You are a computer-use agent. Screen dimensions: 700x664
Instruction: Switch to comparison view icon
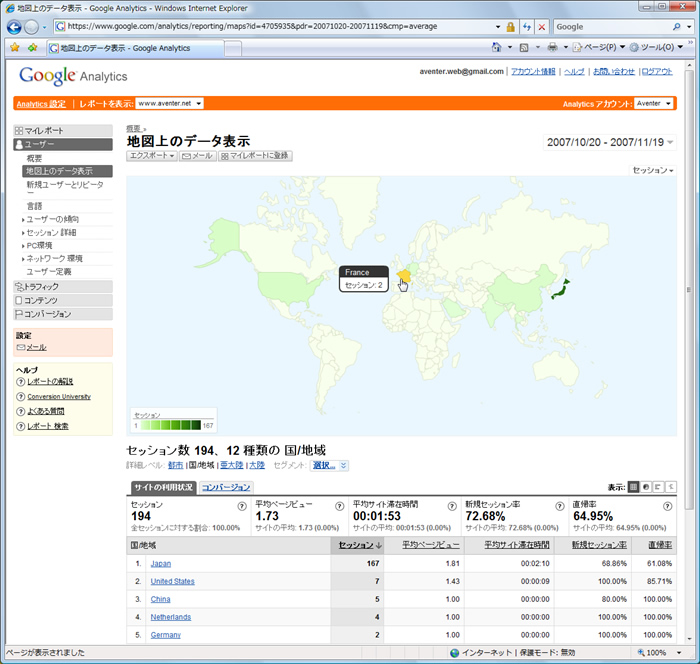point(671,487)
